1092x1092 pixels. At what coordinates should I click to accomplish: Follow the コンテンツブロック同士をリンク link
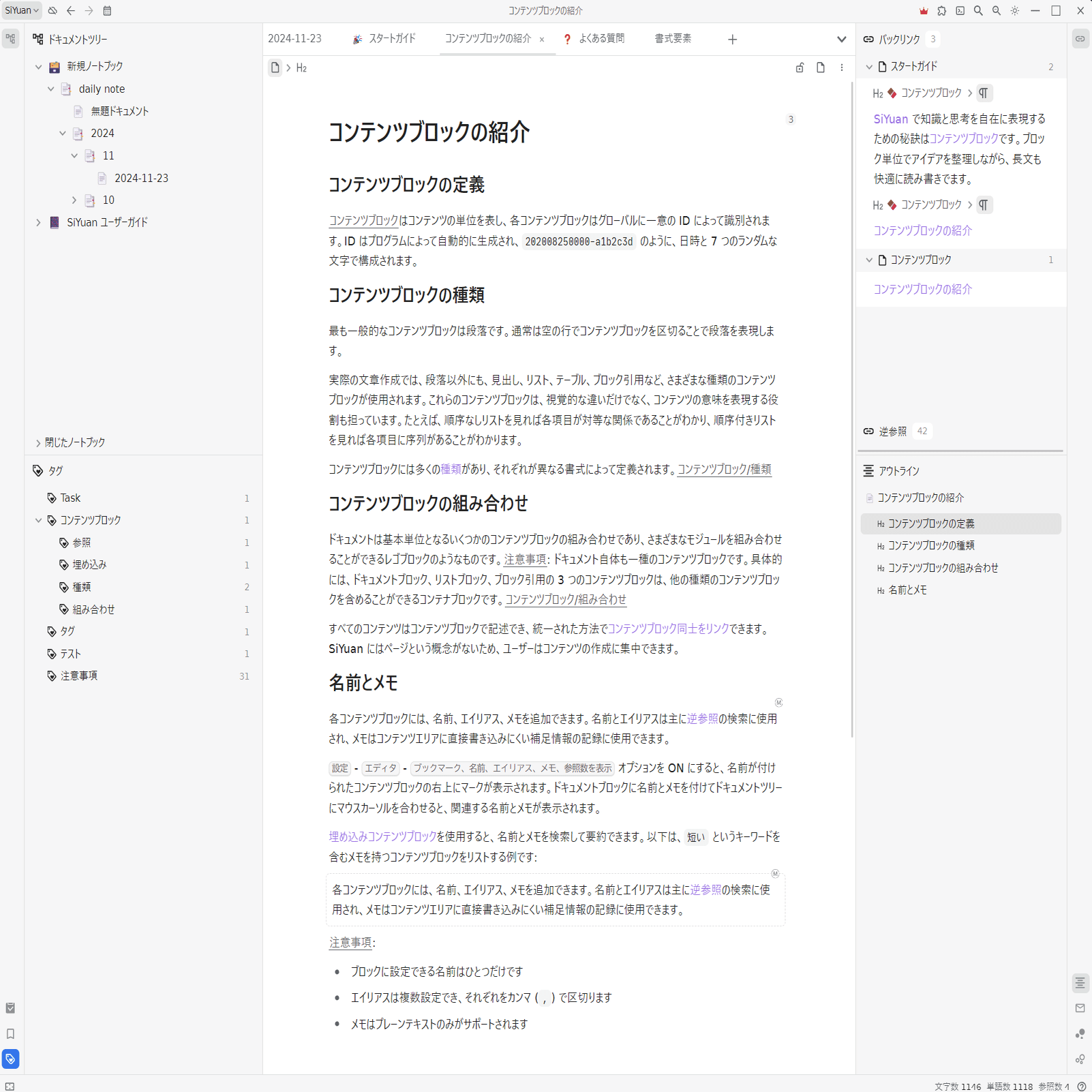668,628
